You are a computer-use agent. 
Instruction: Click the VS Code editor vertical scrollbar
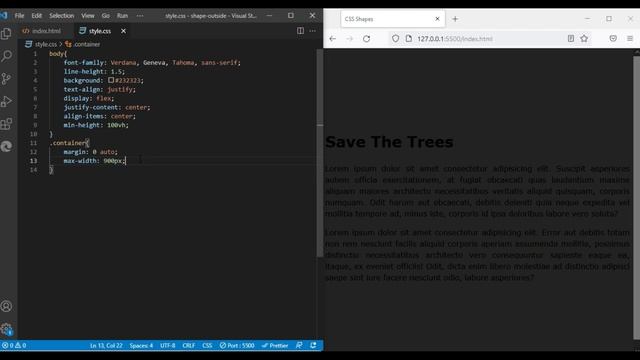point(320,153)
